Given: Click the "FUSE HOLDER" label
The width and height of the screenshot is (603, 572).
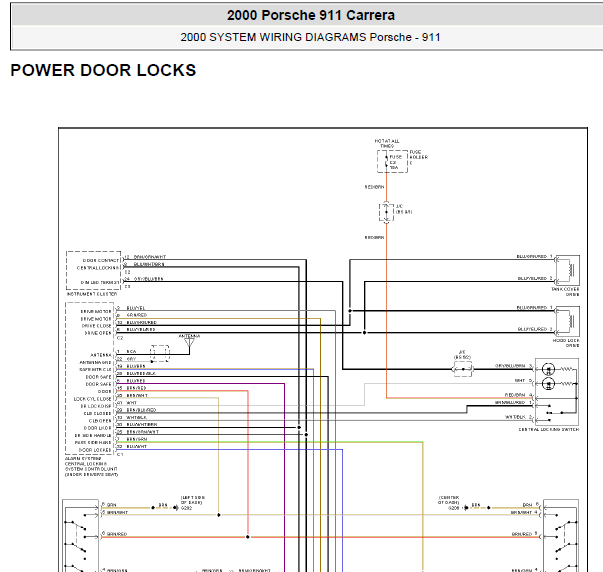Looking at the screenshot, I should (418, 155).
